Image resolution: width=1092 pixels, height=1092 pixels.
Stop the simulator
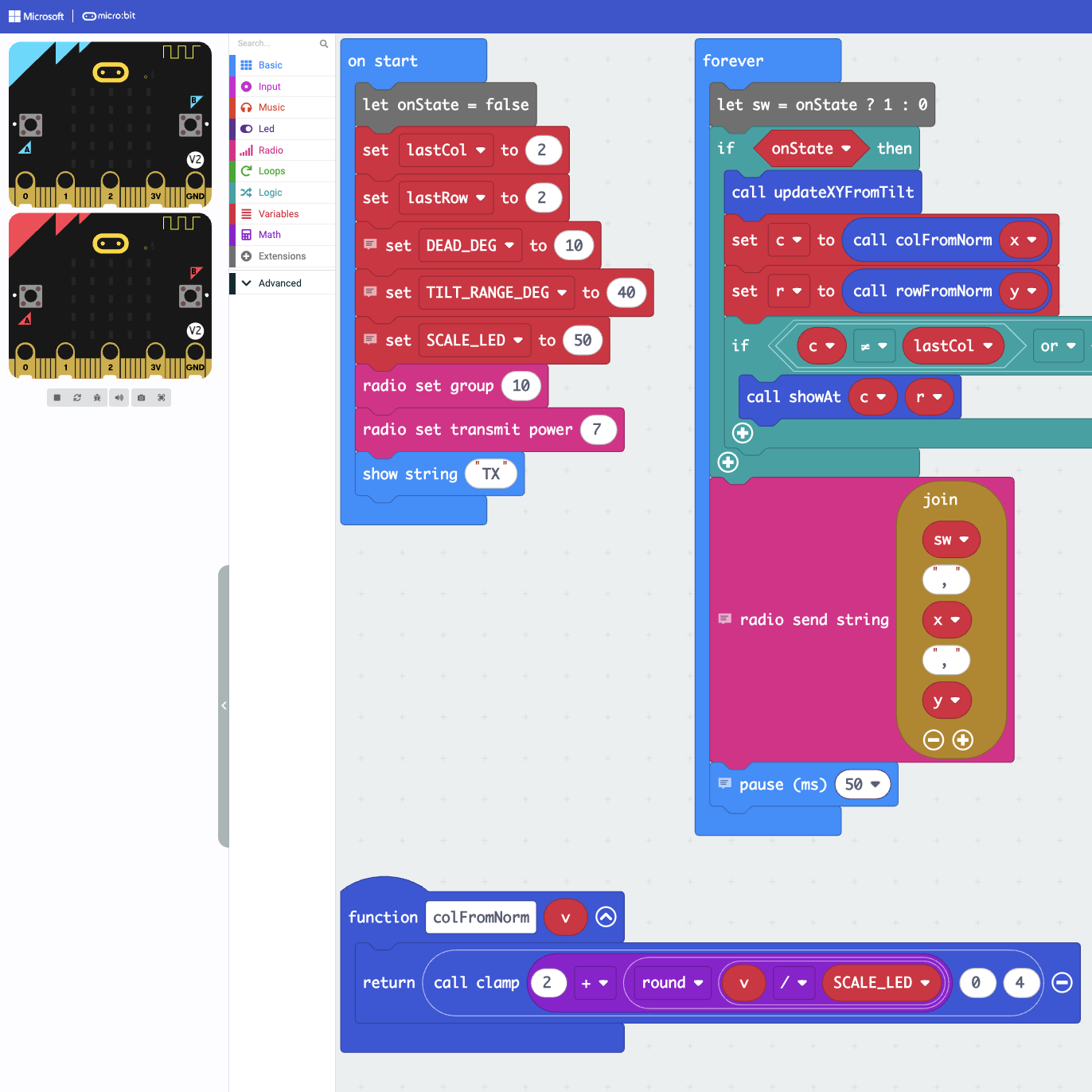tap(57, 397)
